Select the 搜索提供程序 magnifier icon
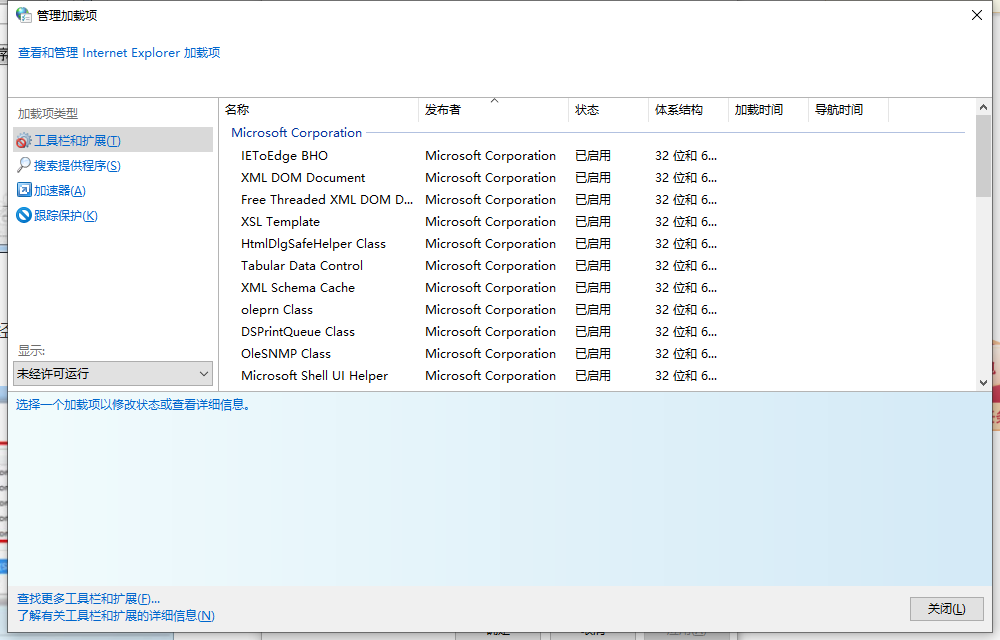The image size is (1000, 640). (24, 166)
